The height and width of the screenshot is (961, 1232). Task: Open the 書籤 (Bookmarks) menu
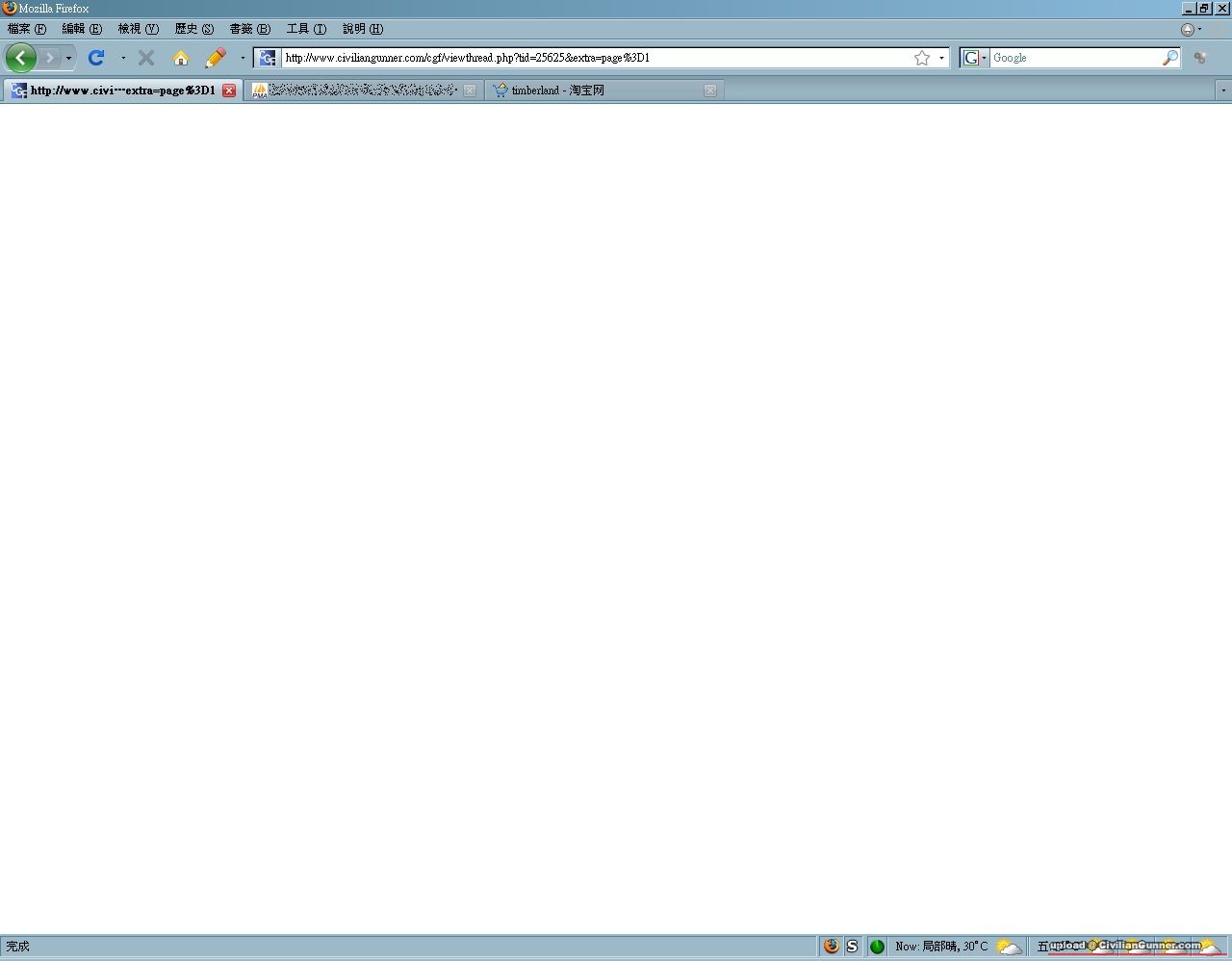(x=249, y=29)
